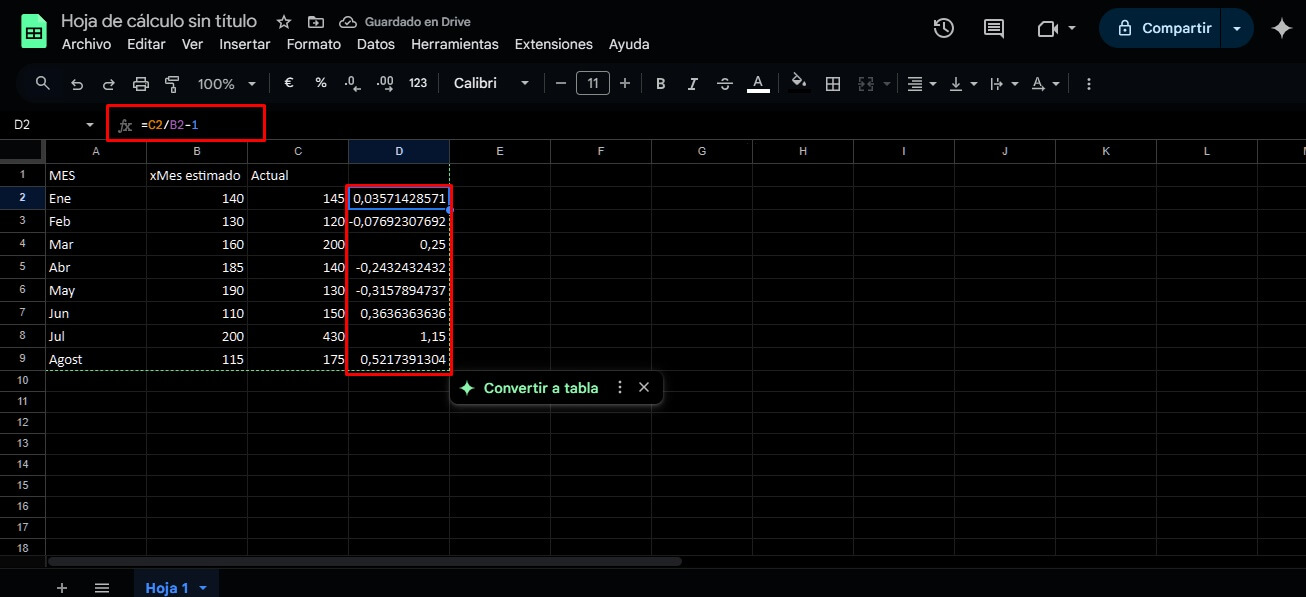
Task: Open the text wrapping dropdown
Action: click(1003, 84)
